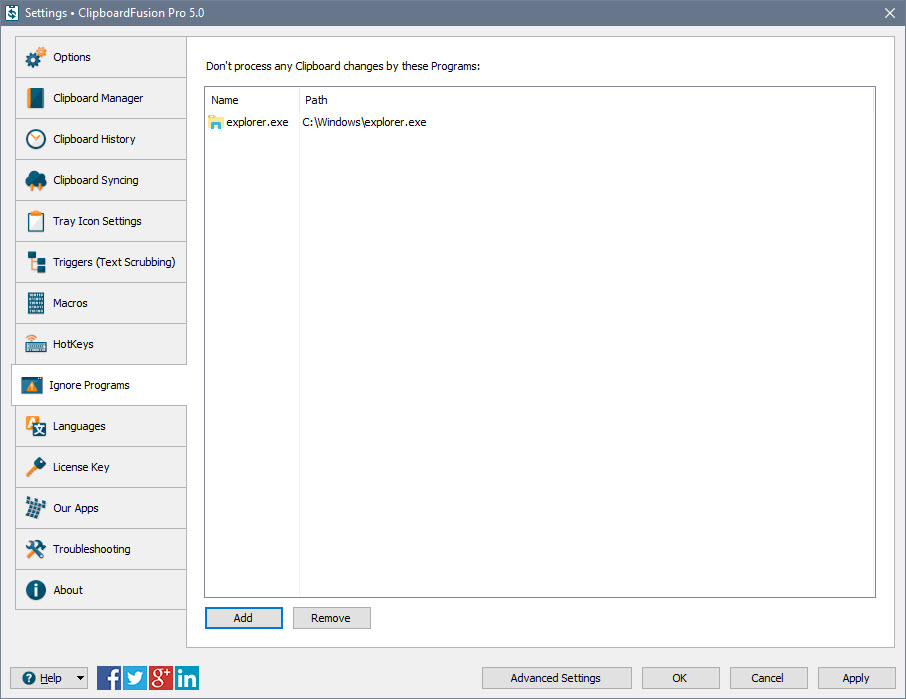Open the LinkedIn social link icon
The height and width of the screenshot is (699, 906).
click(187, 678)
